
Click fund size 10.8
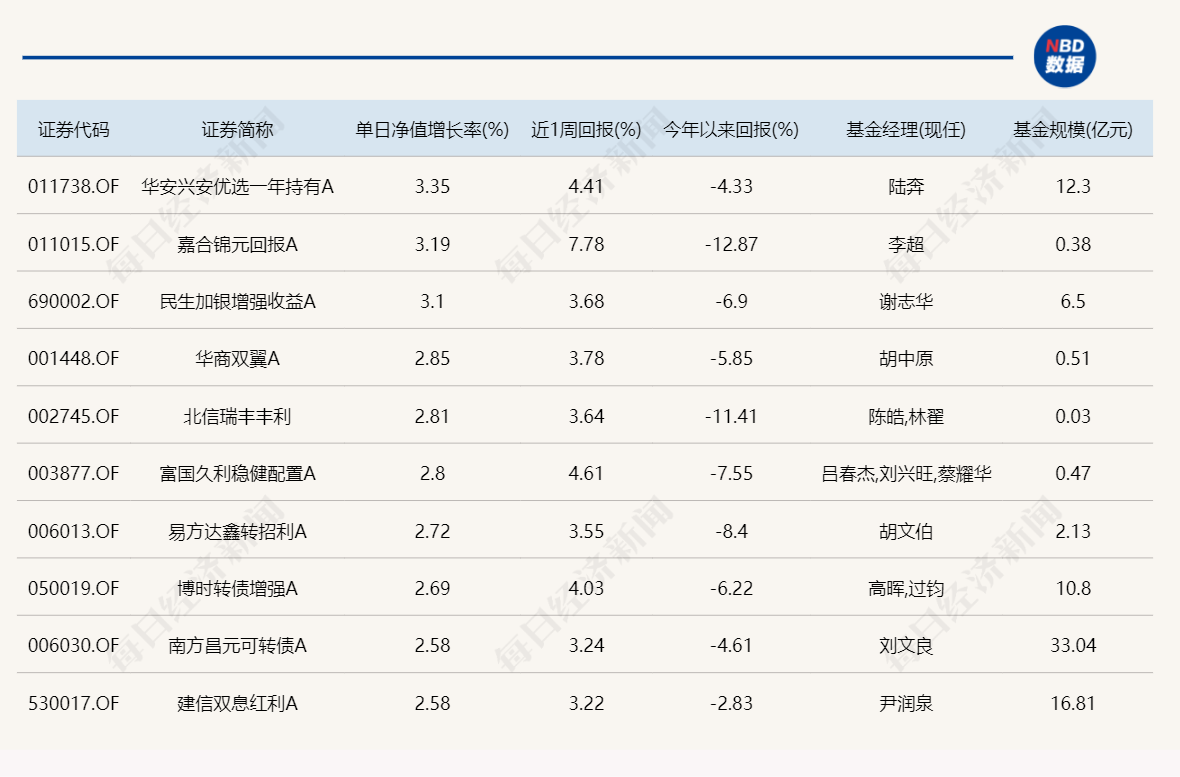[x=1072, y=589]
